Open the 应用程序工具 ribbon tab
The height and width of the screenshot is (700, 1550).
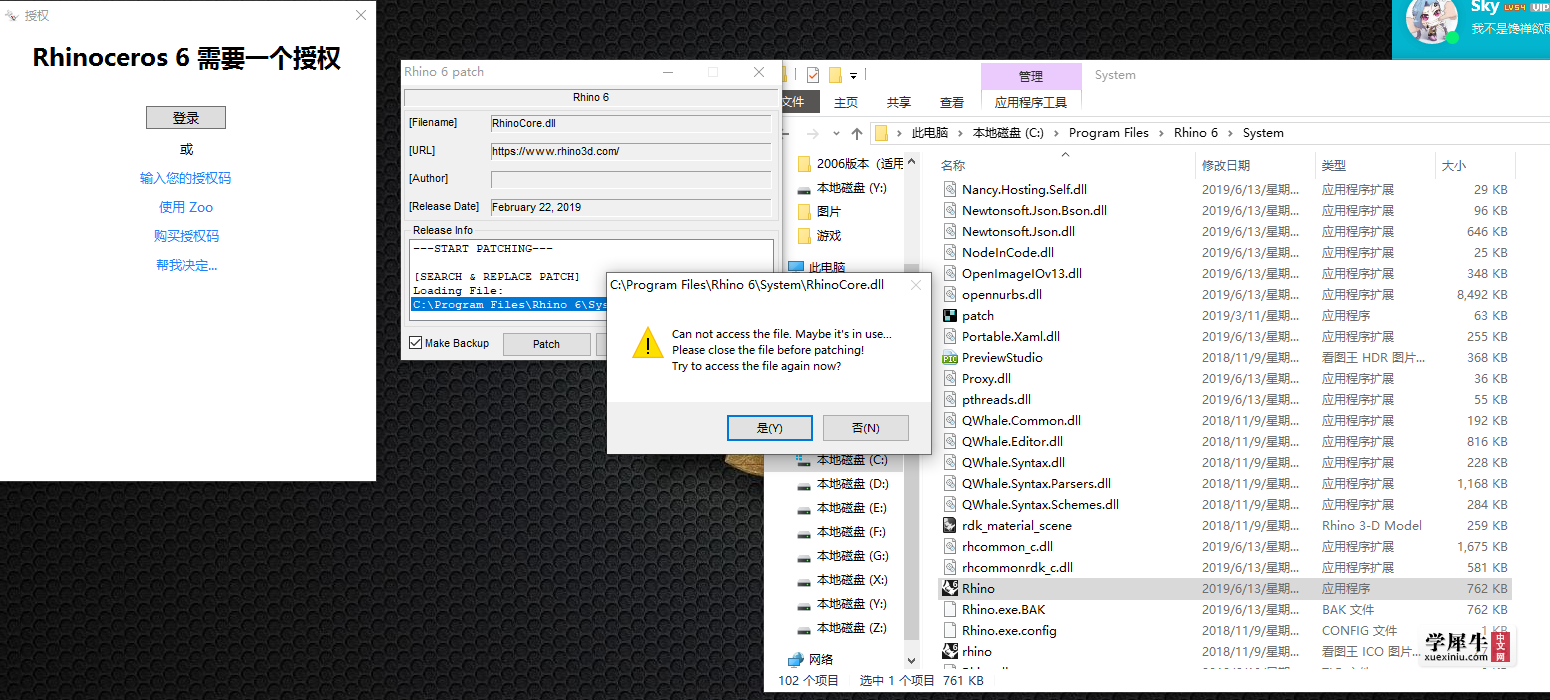(x=1031, y=102)
